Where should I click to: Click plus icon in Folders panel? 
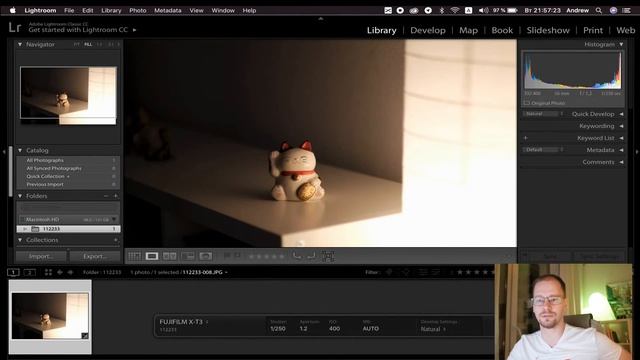tap(116, 196)
